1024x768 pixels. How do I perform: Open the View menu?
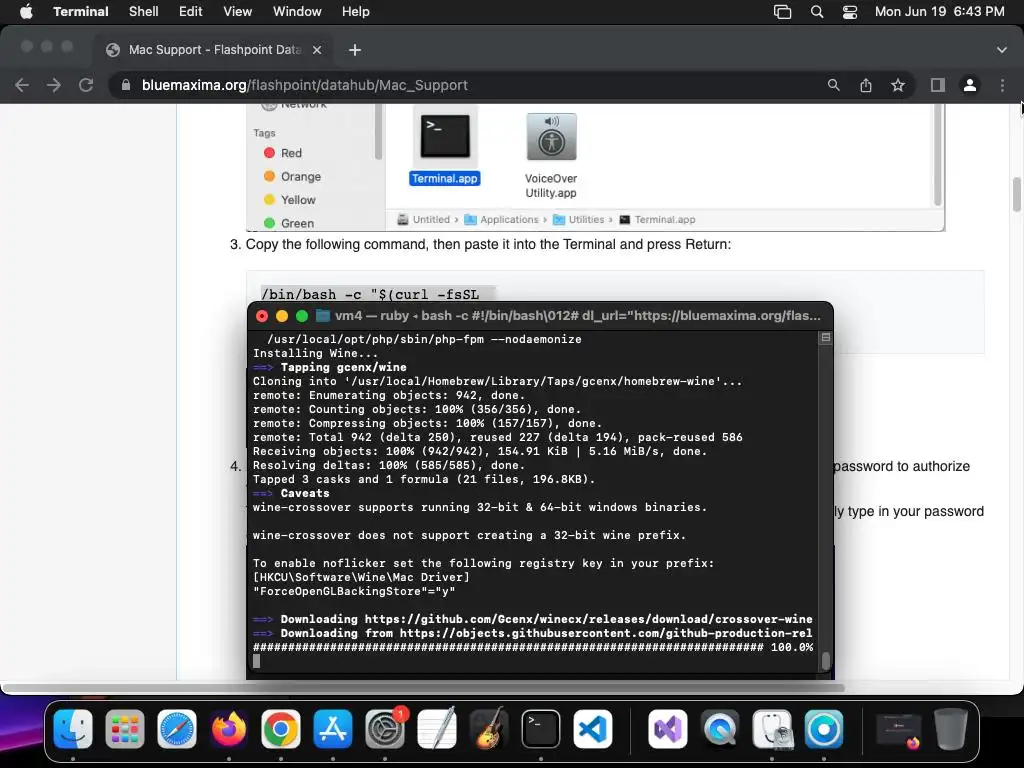[x=238, y=12]
